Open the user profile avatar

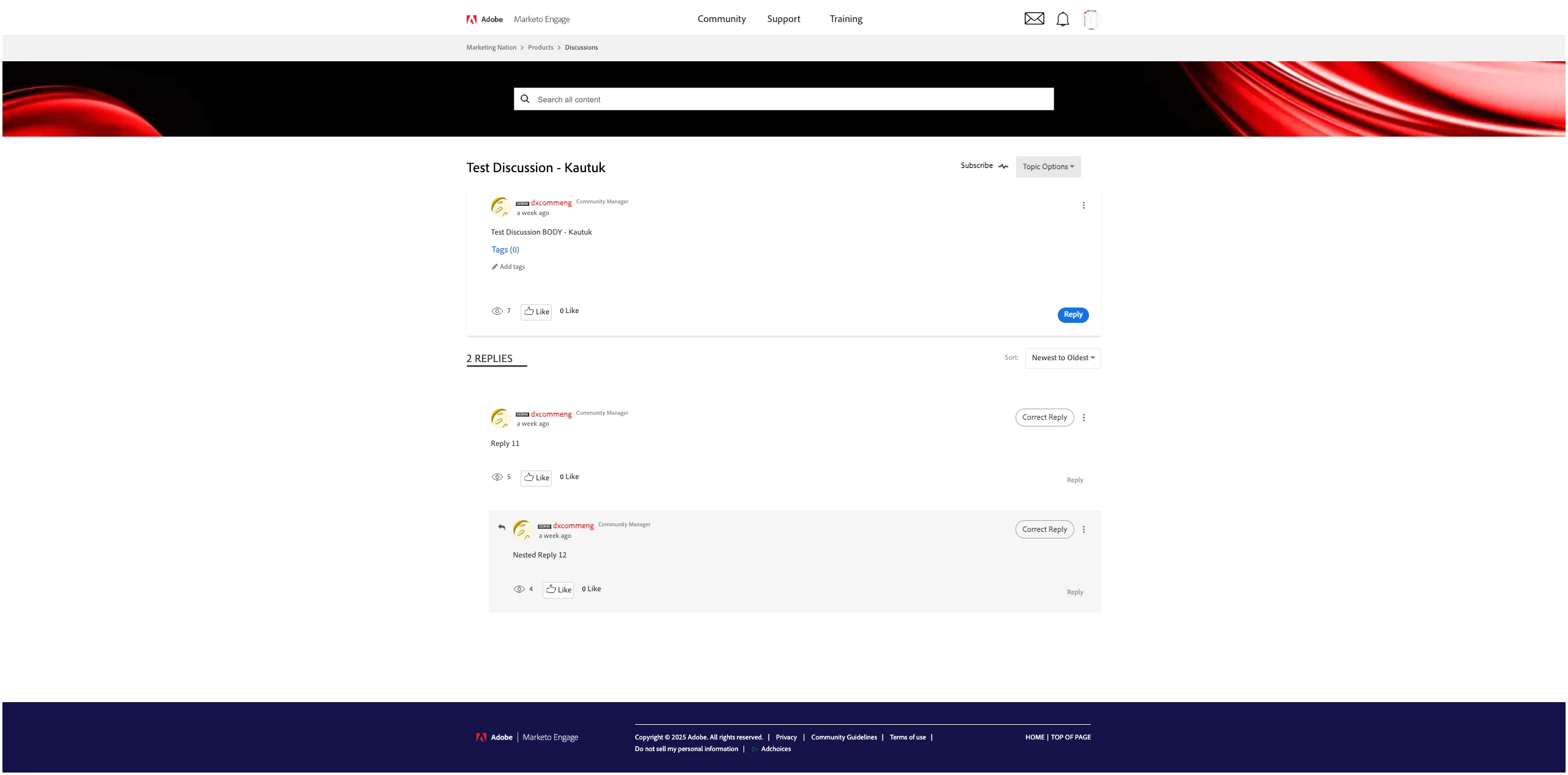1091,20
